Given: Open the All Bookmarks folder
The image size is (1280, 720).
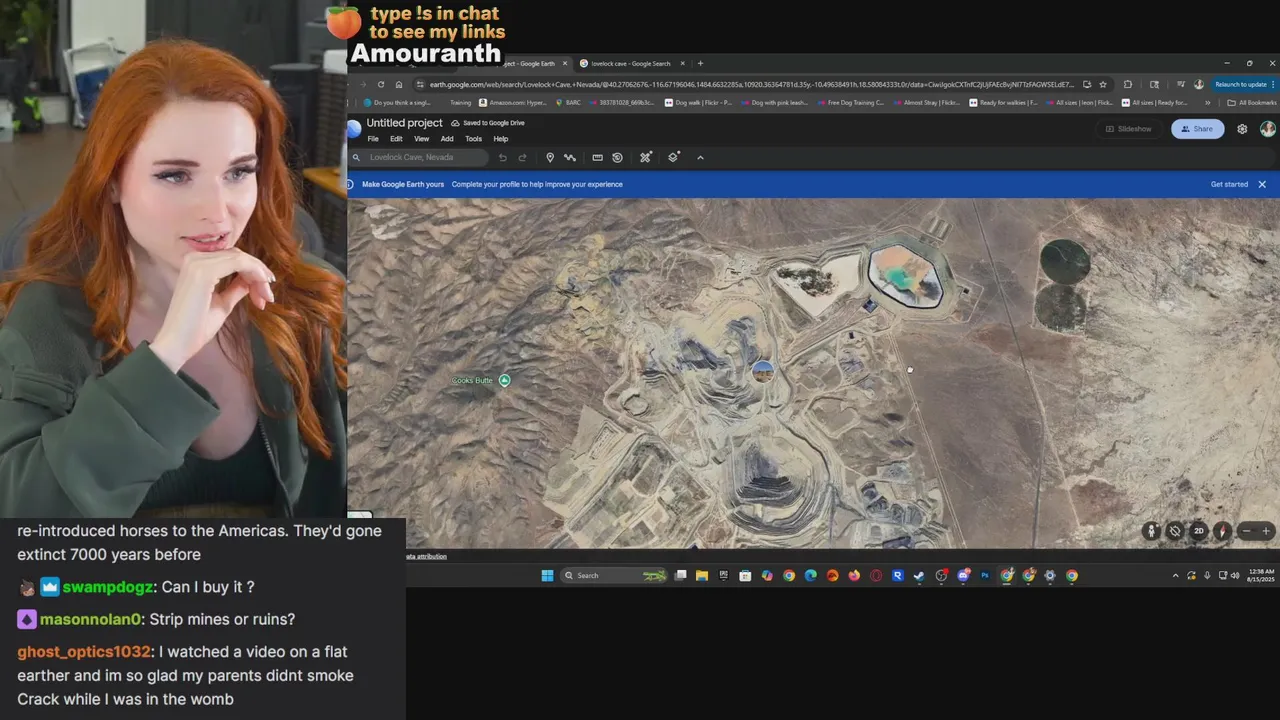Looking at the screenshot, I should pos(1253,102).
